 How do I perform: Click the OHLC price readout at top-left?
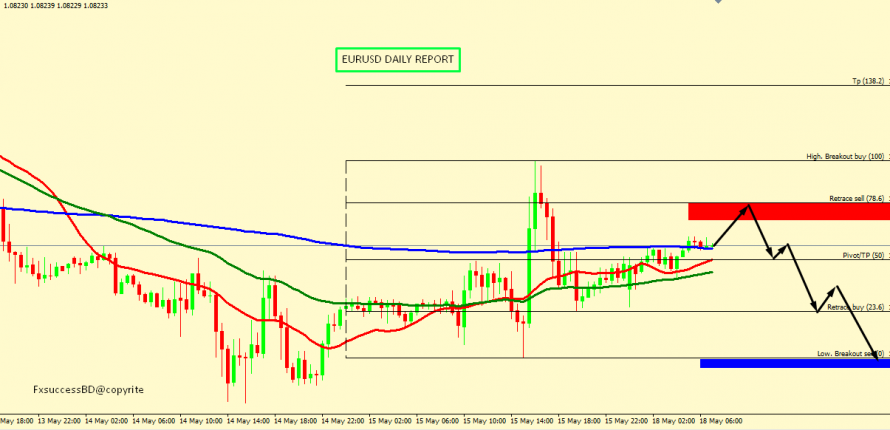(55, 6)
